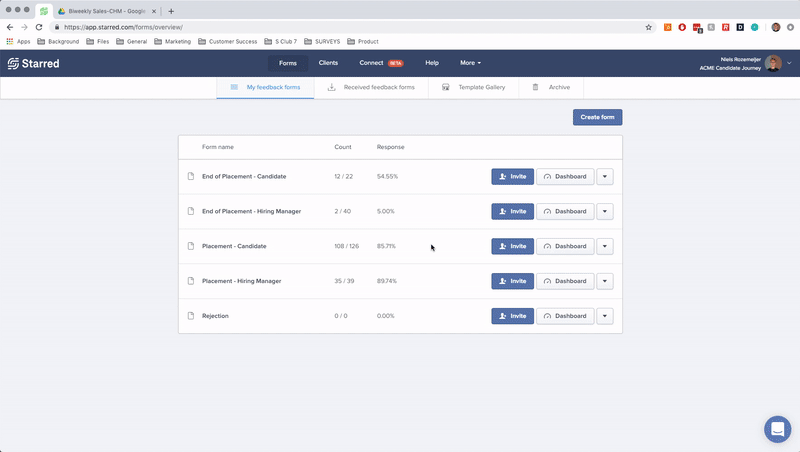Click the Form name column header
Viewport: 800px width, 452px height.
[218, 147]
